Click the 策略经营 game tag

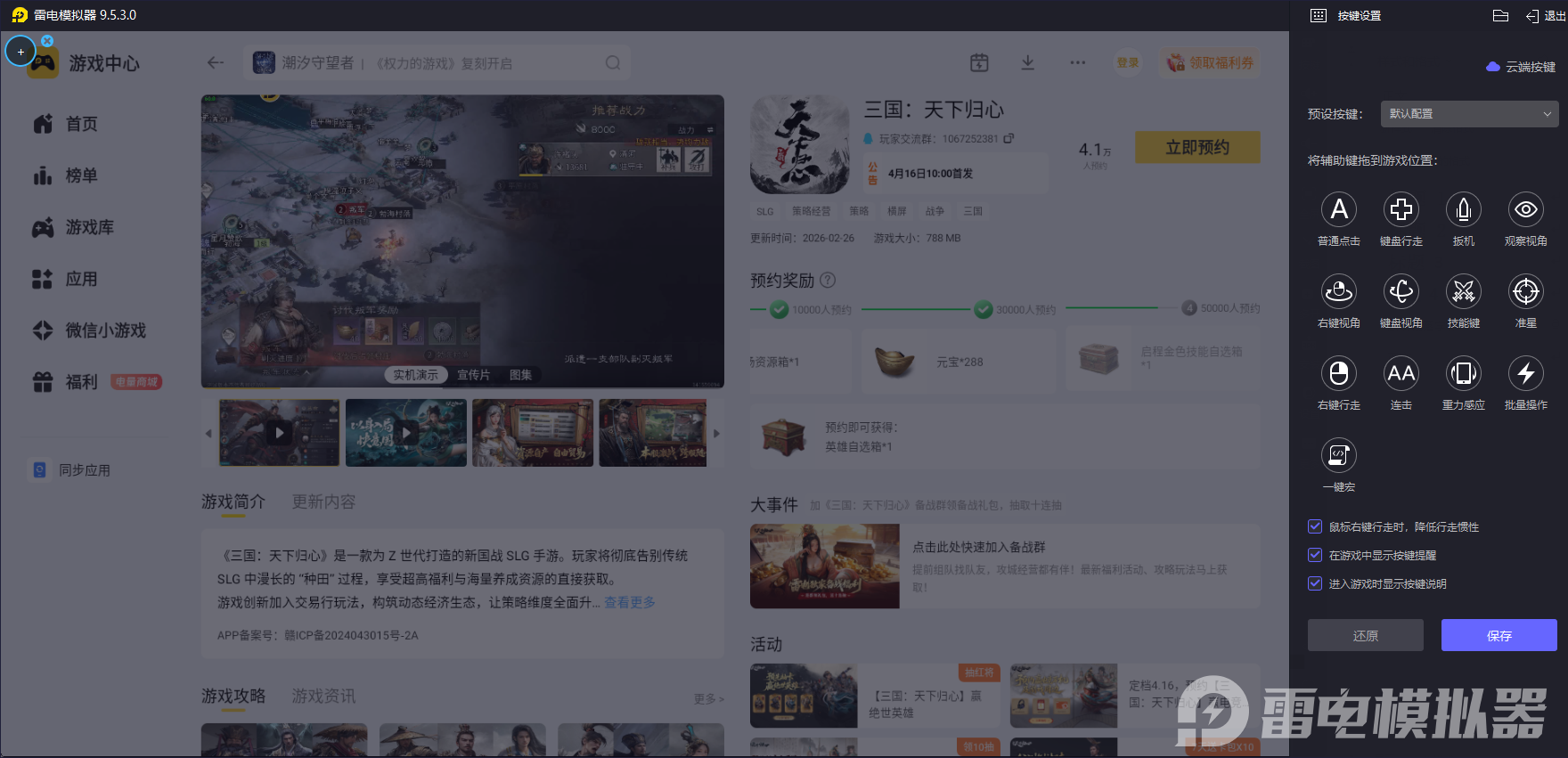point(811,211)
